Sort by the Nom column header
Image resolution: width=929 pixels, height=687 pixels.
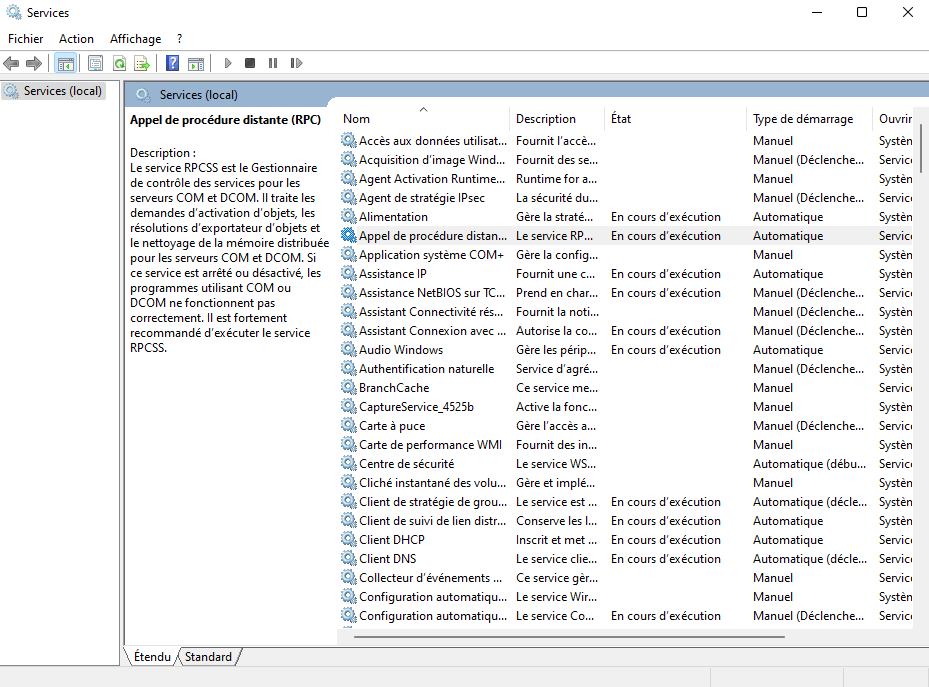click(x=424, y=118)
